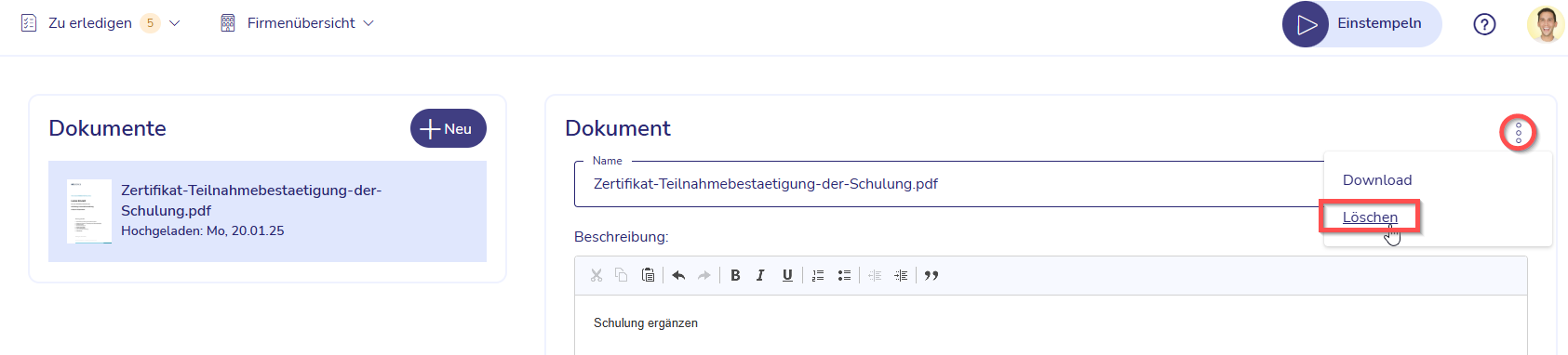
Task: Click the decrease indent icon
Action: tap(875, 275)
